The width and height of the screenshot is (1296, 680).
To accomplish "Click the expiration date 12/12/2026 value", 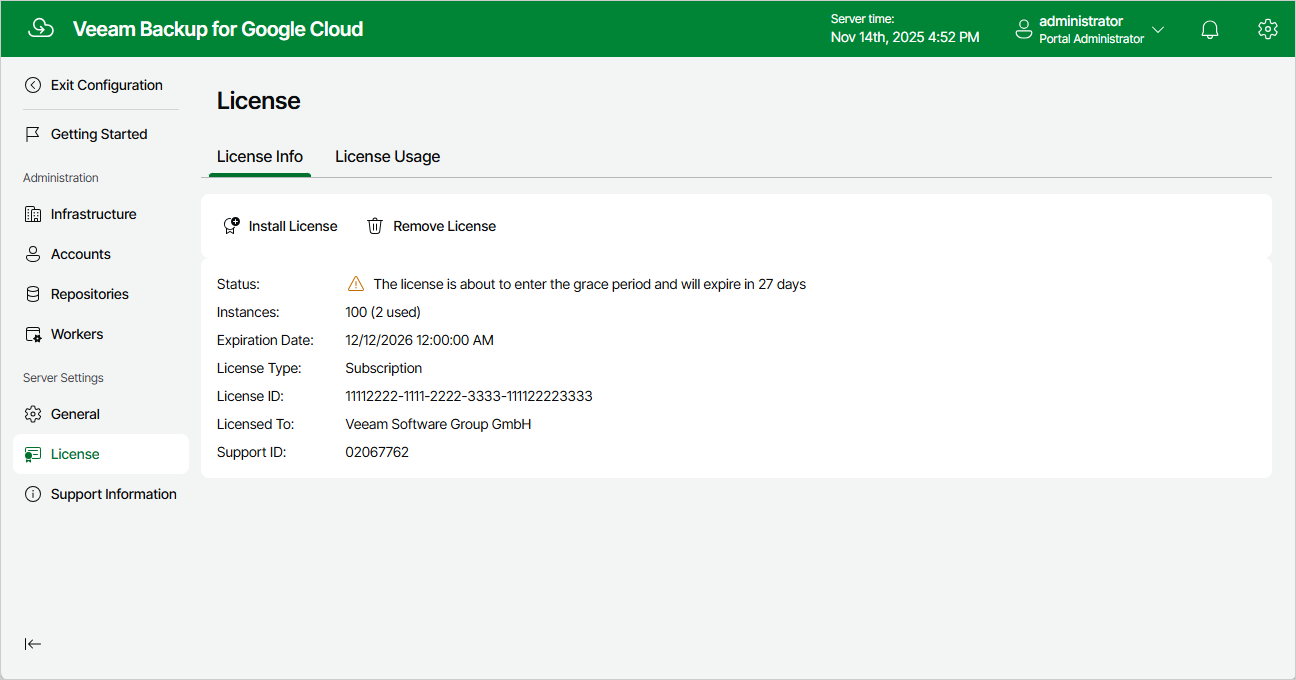I will pyautogui.click(x=420, y=340).
